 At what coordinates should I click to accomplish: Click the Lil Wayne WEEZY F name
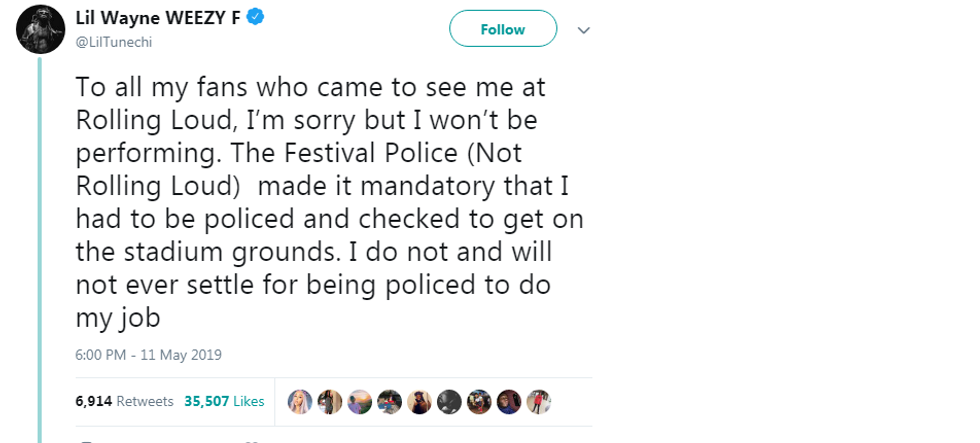coord(158,17)
